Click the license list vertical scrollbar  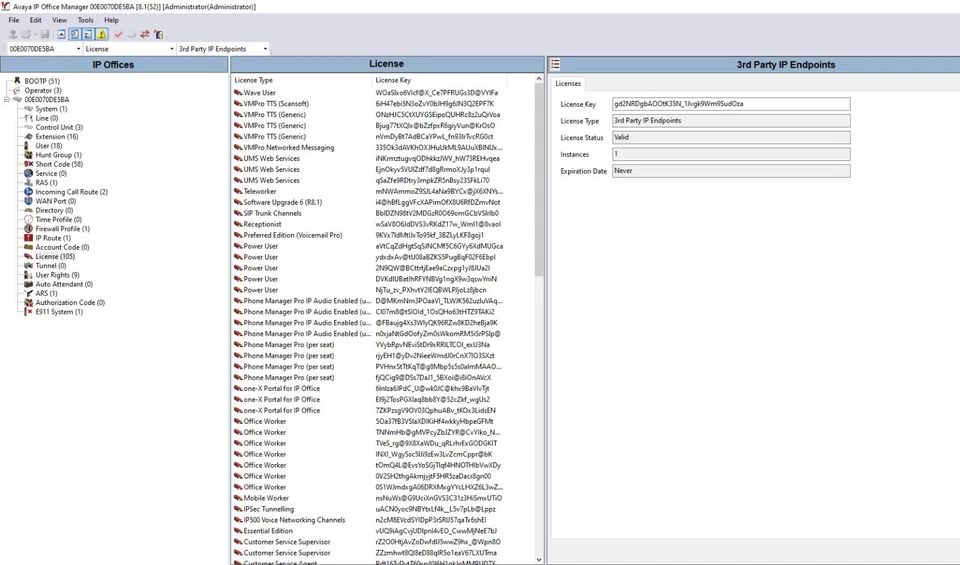point(539,180)
